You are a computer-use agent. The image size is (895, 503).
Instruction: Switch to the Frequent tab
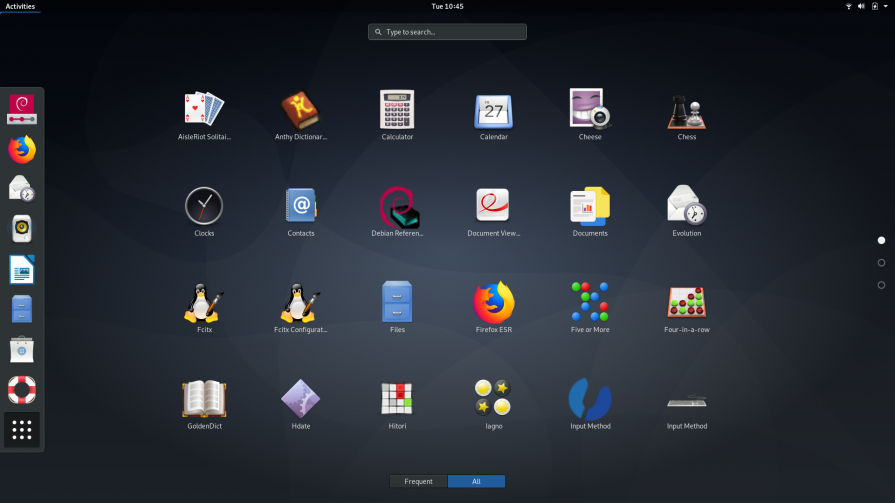418,481
